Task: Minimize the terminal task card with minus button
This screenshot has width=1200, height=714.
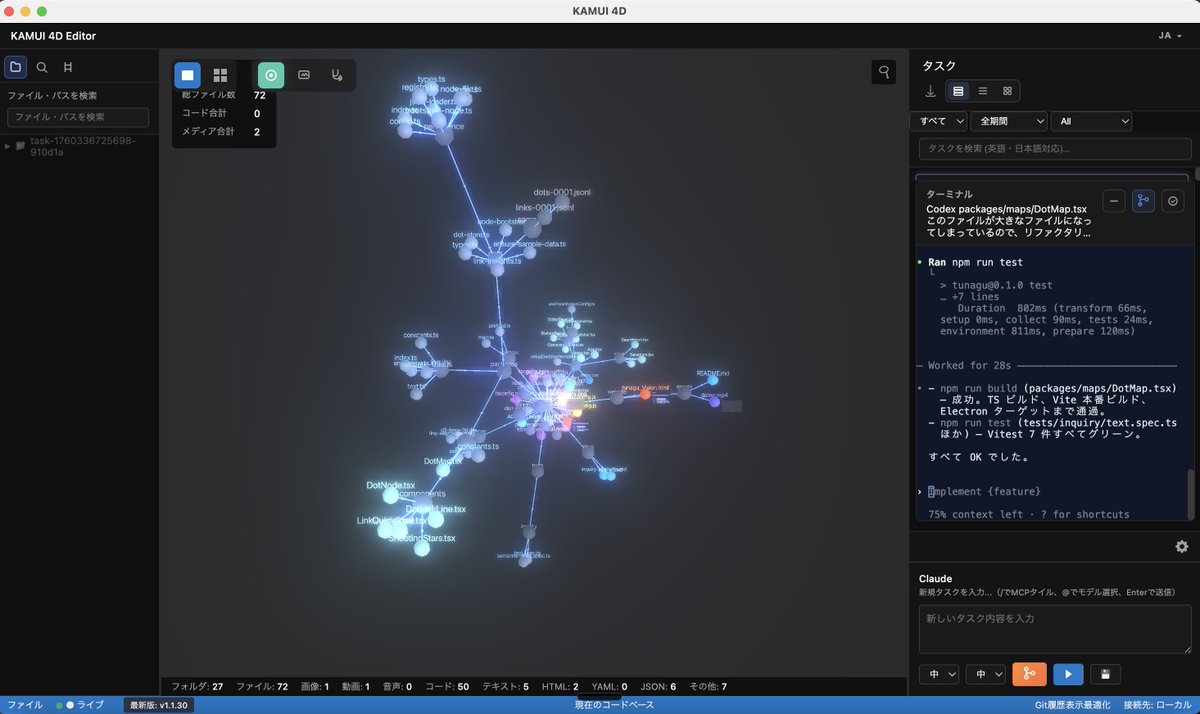Action: [x=1114, y=201]
